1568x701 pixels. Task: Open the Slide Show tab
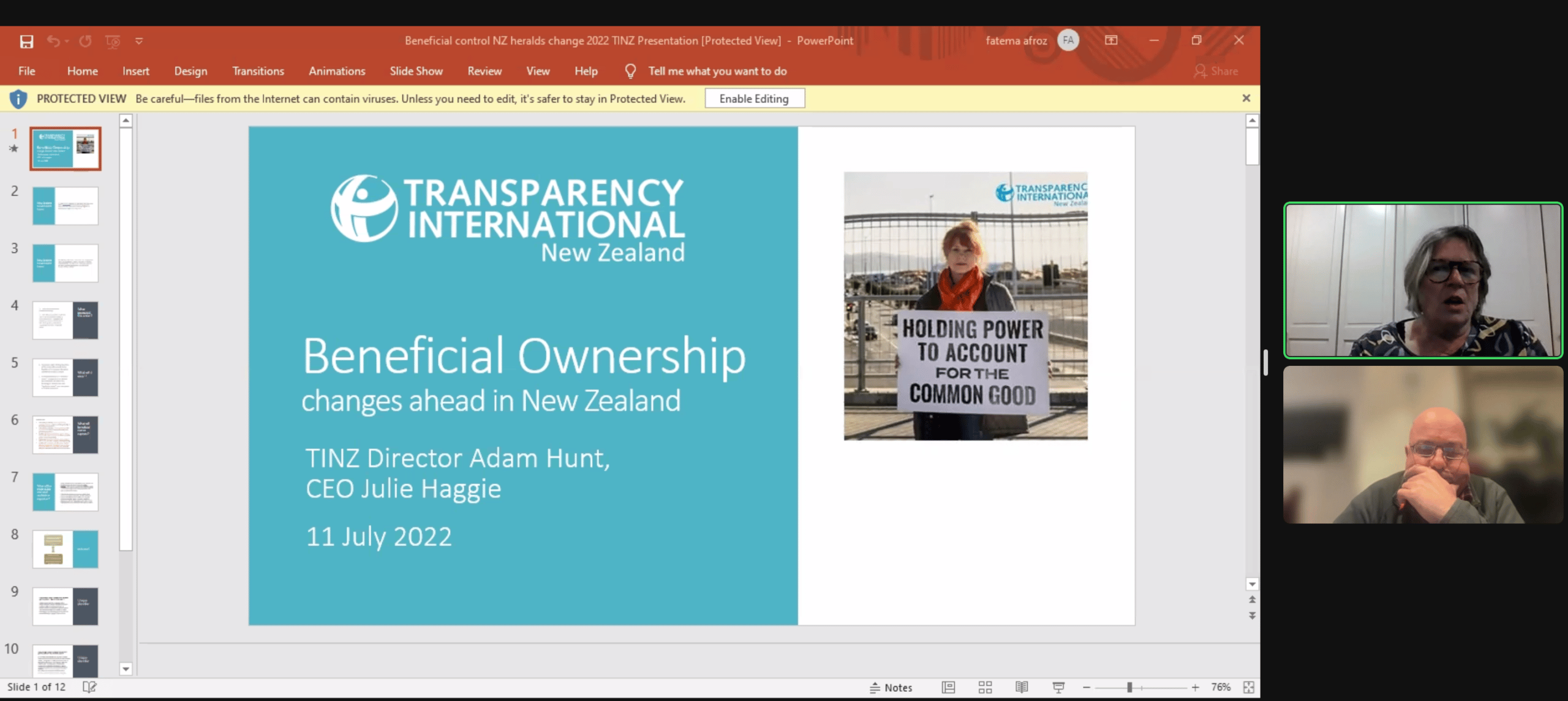[416, 71]
